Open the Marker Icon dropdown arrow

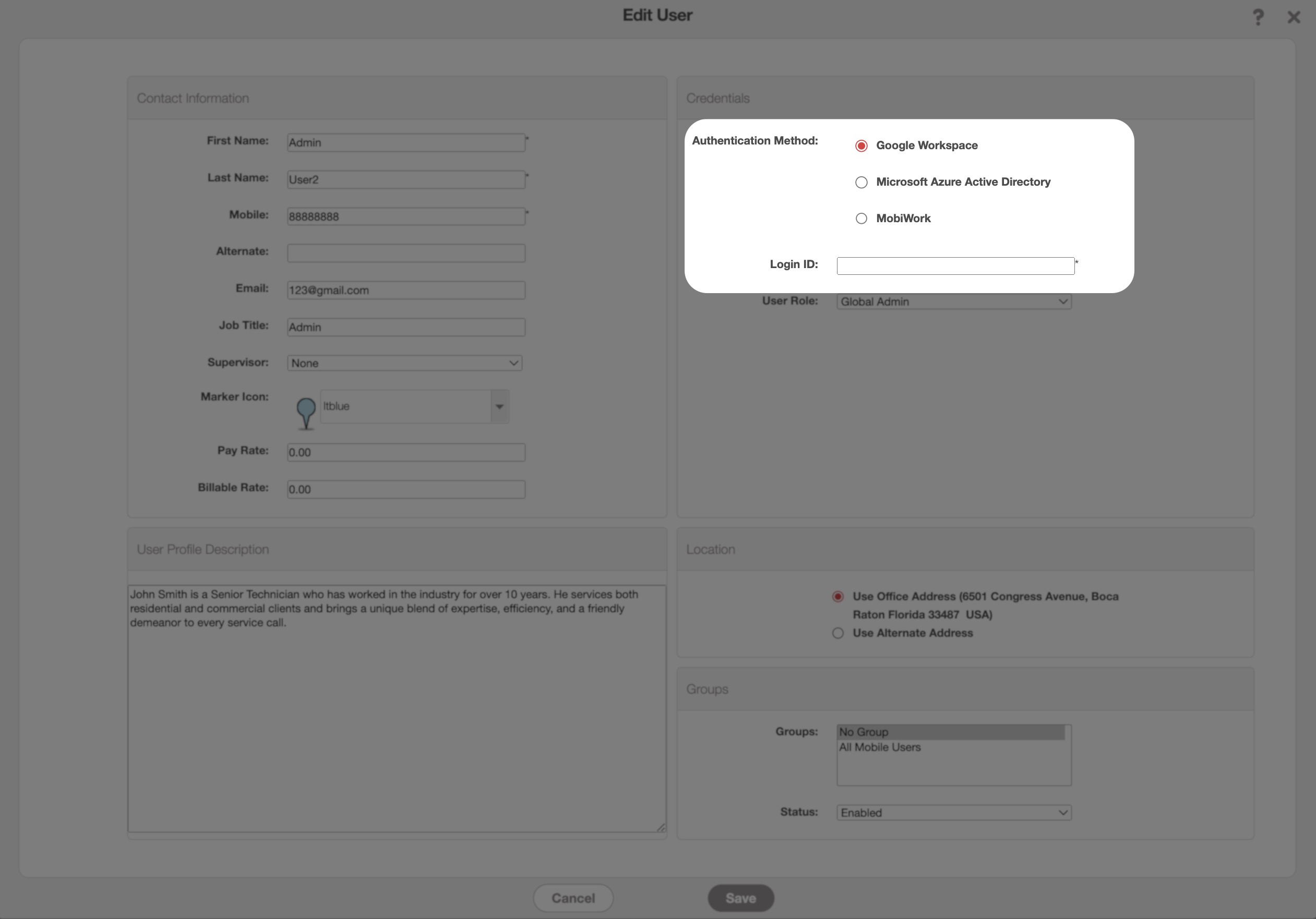click(499, 407)
